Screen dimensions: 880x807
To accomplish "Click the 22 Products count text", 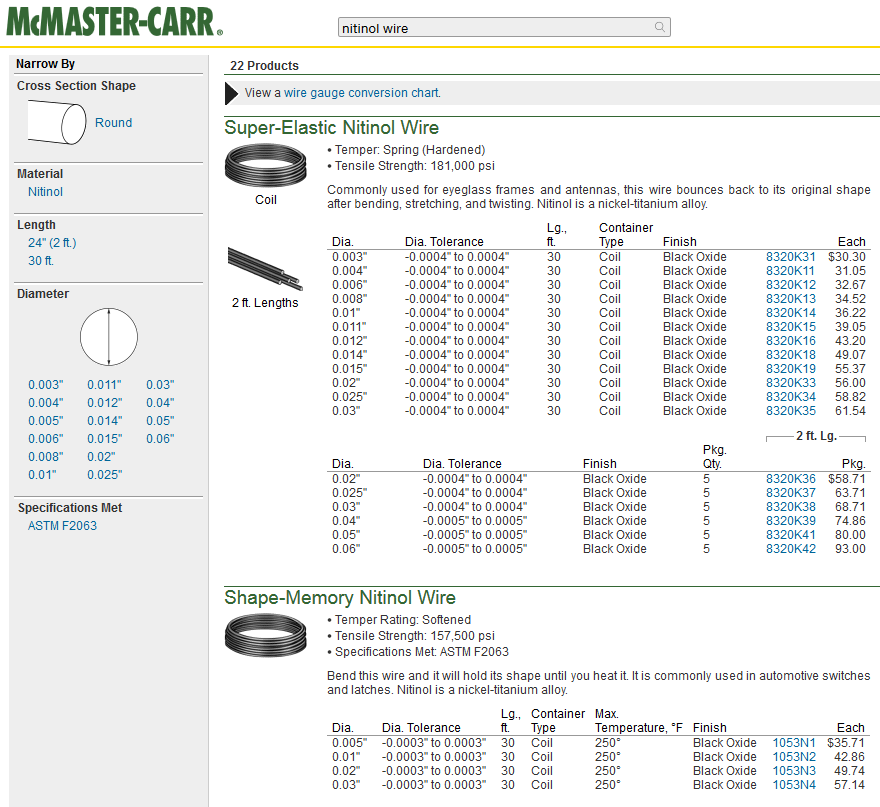I will coord(264,66).
